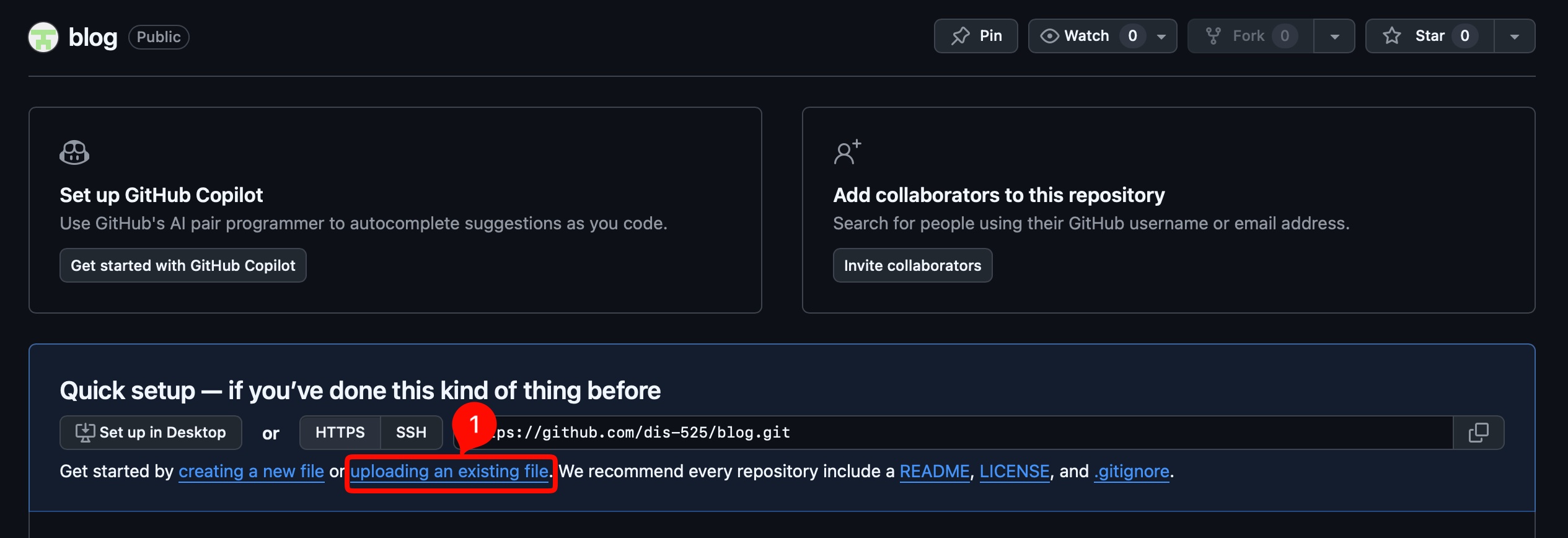Click the add collaborator person icon

tap(847, 152)
